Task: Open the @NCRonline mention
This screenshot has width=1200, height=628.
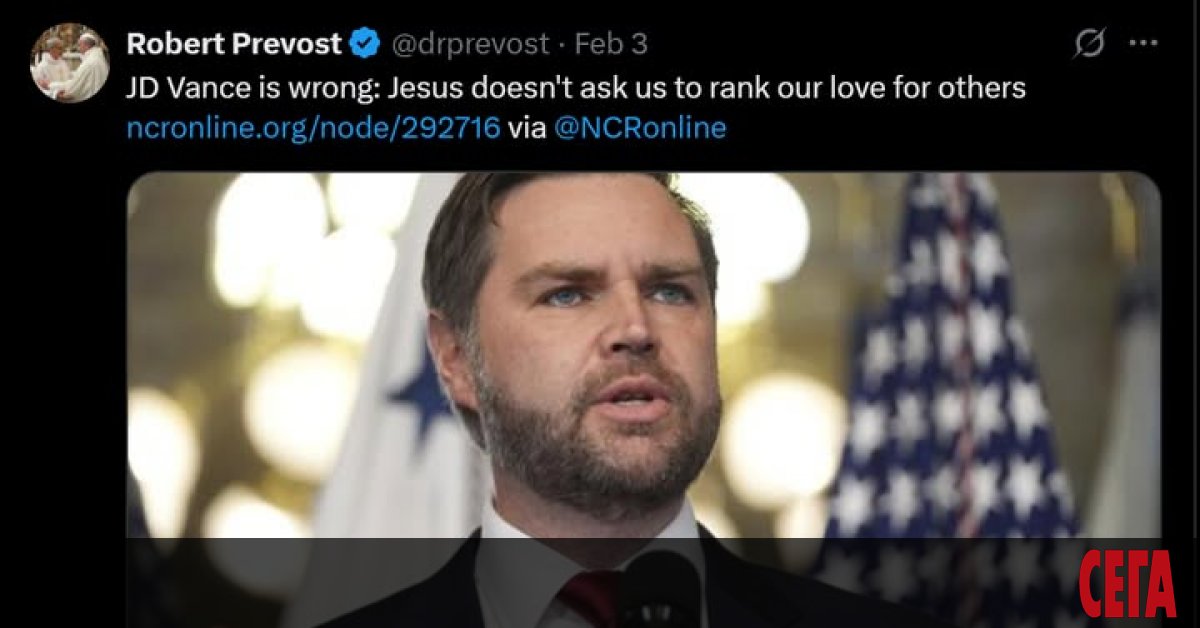Action: (640, 128)
